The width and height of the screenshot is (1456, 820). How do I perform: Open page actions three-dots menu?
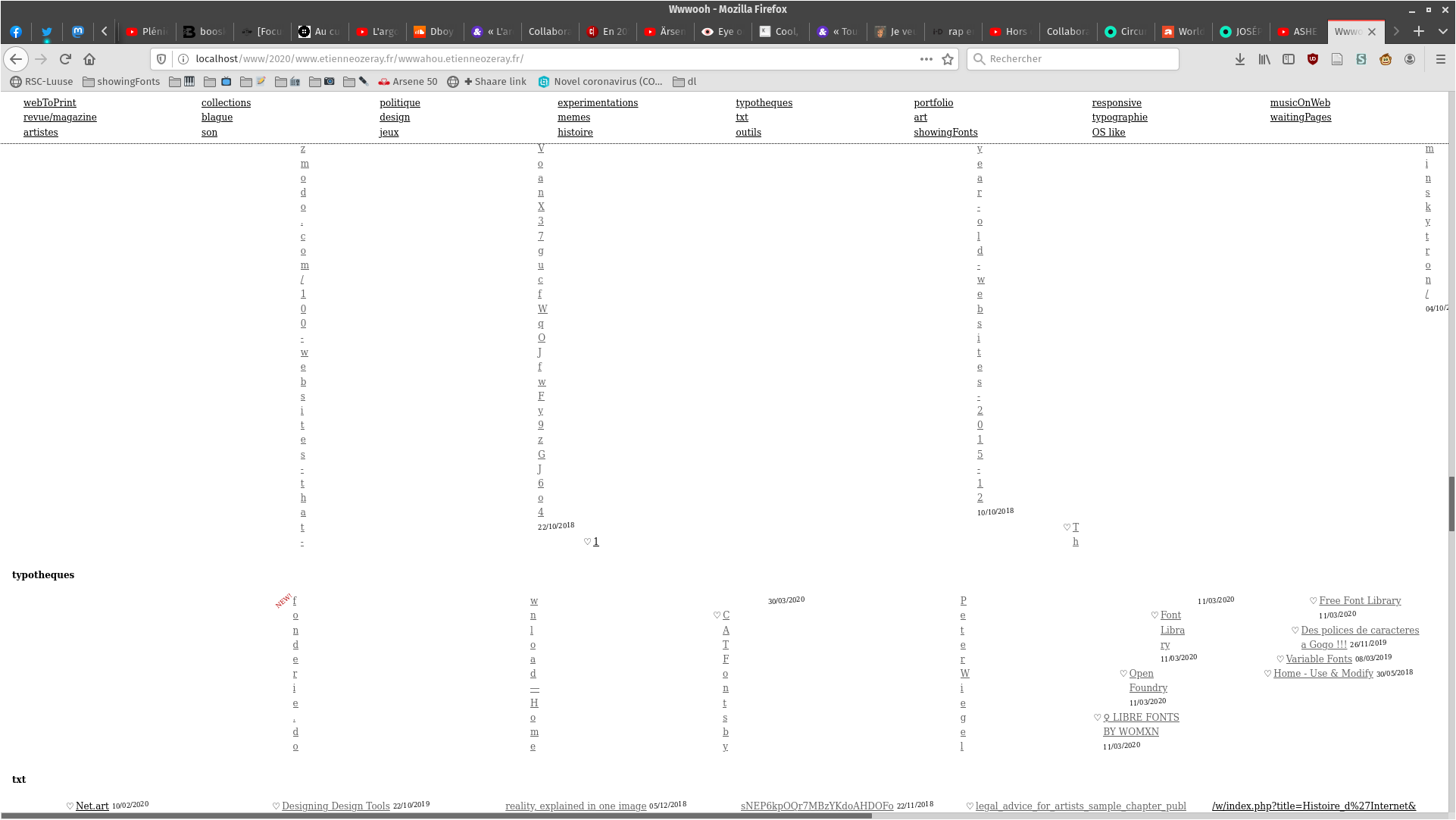pos(926,59)
